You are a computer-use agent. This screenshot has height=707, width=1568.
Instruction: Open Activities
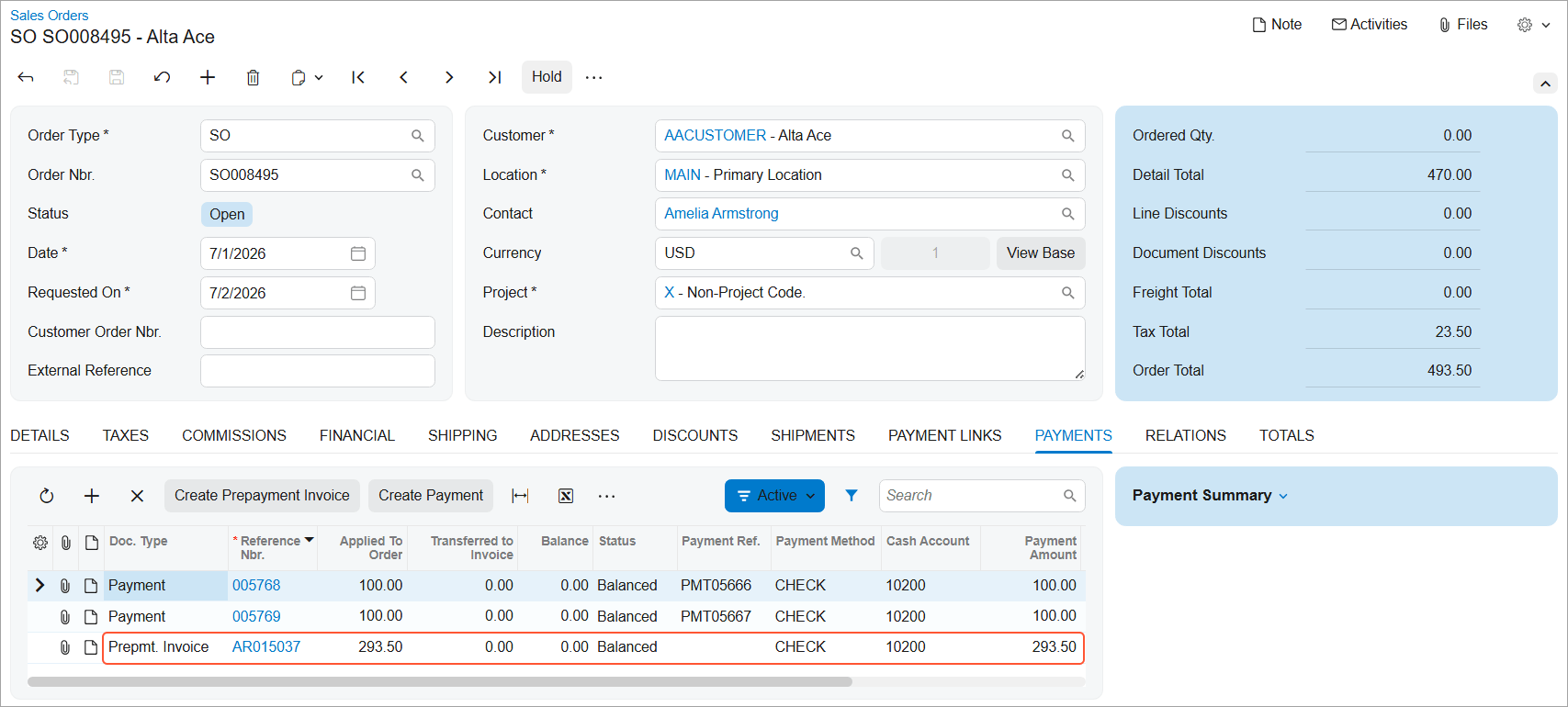pyautogui.click(x=1370, y=25)
